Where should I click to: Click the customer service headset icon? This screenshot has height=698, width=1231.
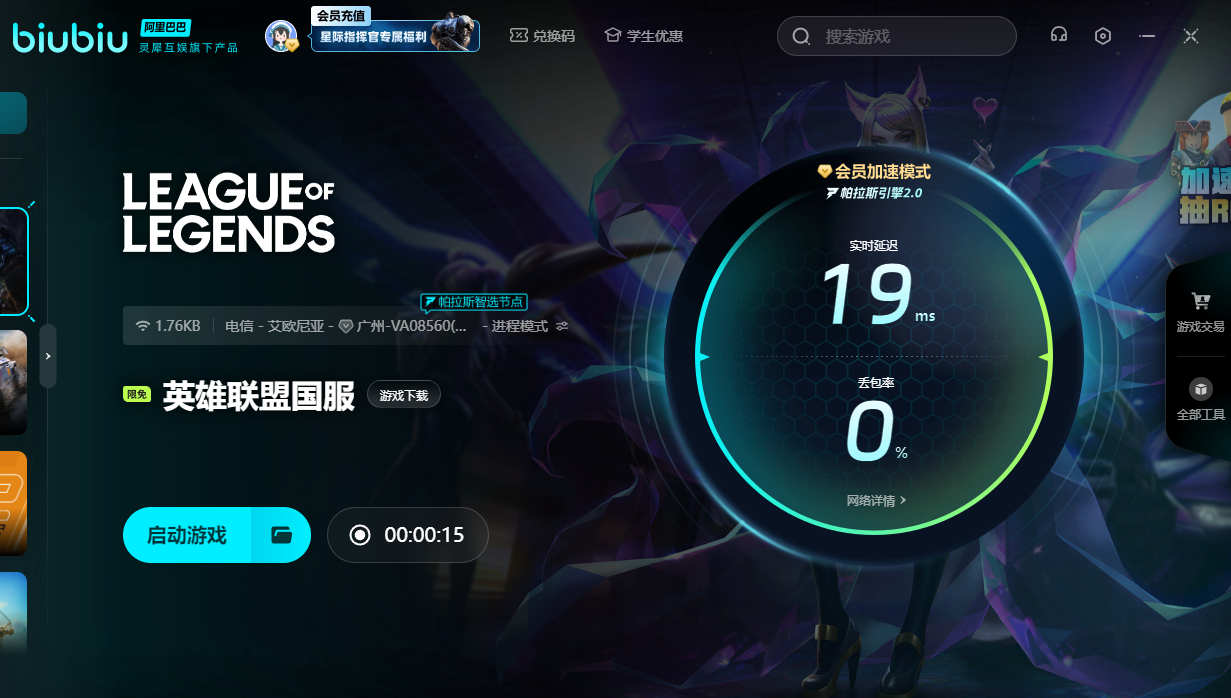click(1058, 35)
